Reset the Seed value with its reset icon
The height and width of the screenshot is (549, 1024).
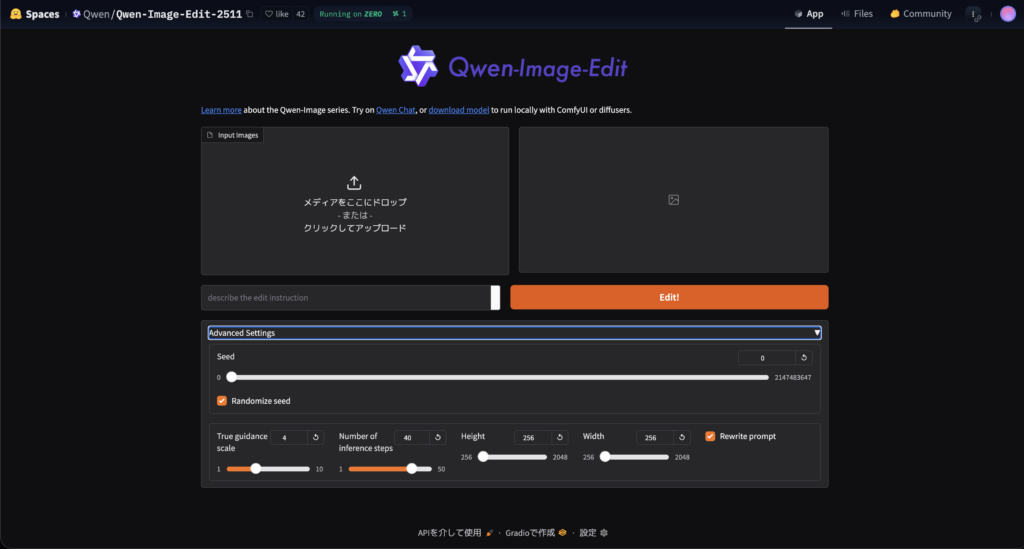(804, 358)
